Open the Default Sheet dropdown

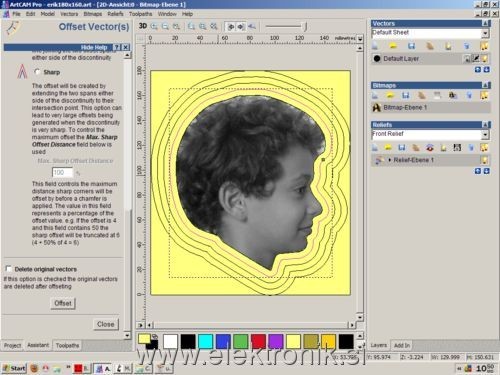(x=485, y=33)
